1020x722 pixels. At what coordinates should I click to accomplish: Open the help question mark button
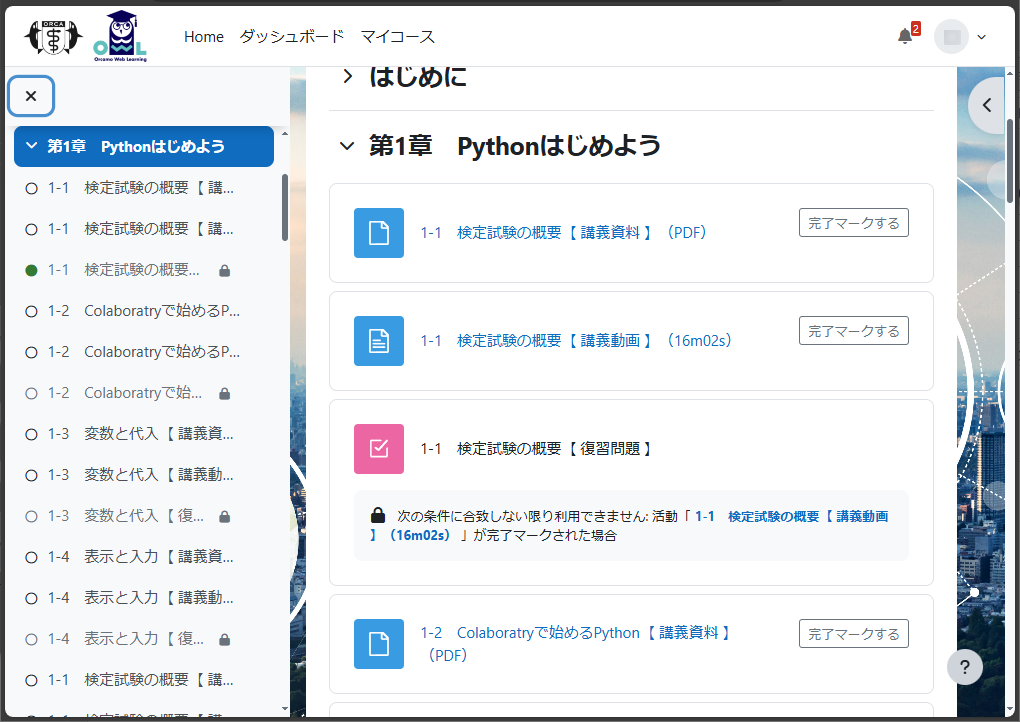coord(964,668)
